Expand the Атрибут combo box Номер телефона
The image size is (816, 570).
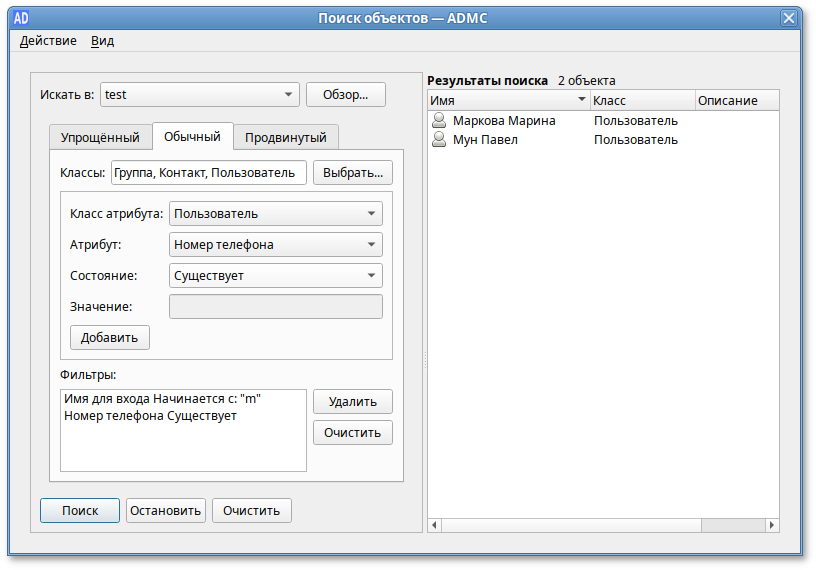click(276, 244)
